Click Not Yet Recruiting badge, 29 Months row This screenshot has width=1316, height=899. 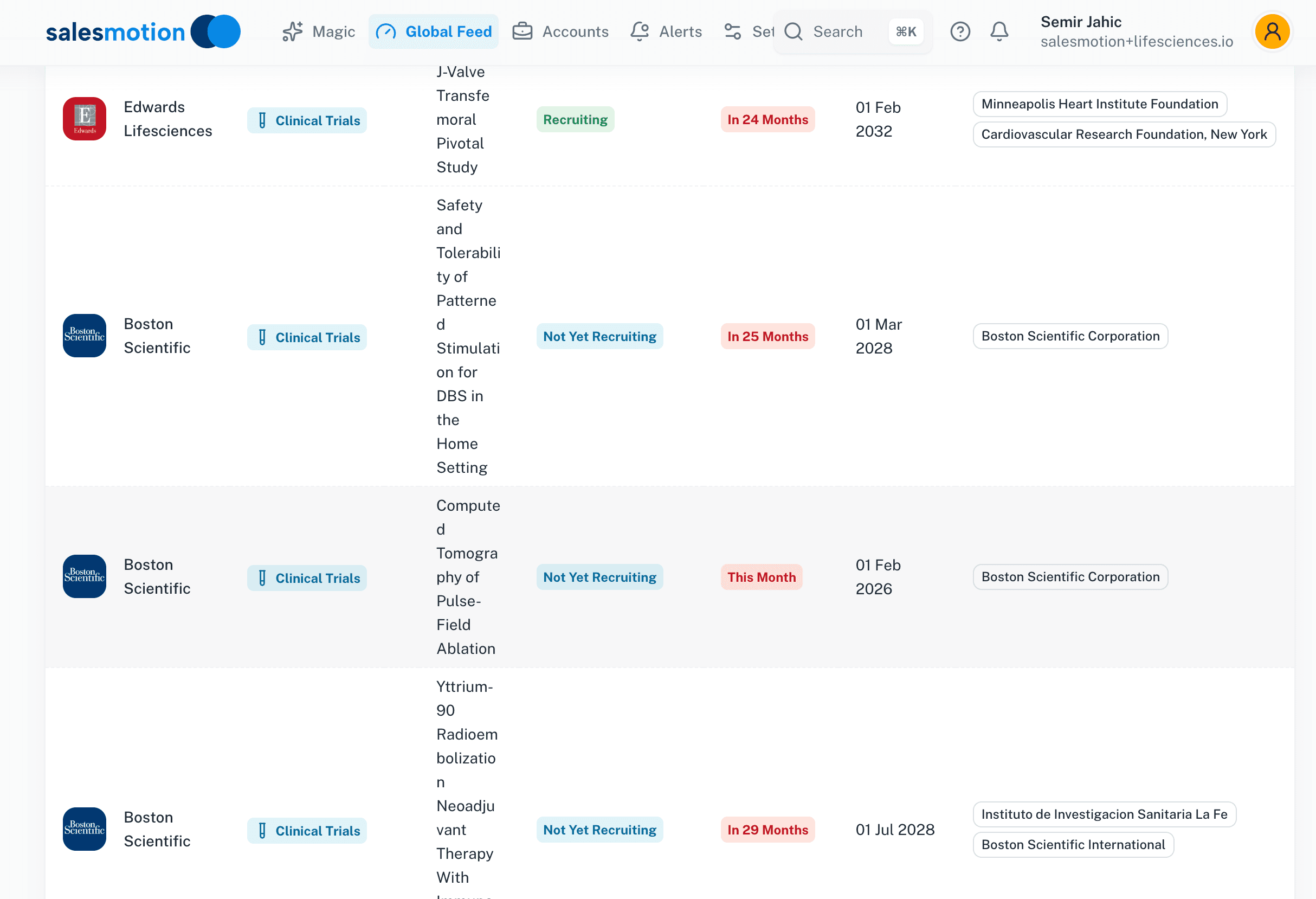point(599,830)
